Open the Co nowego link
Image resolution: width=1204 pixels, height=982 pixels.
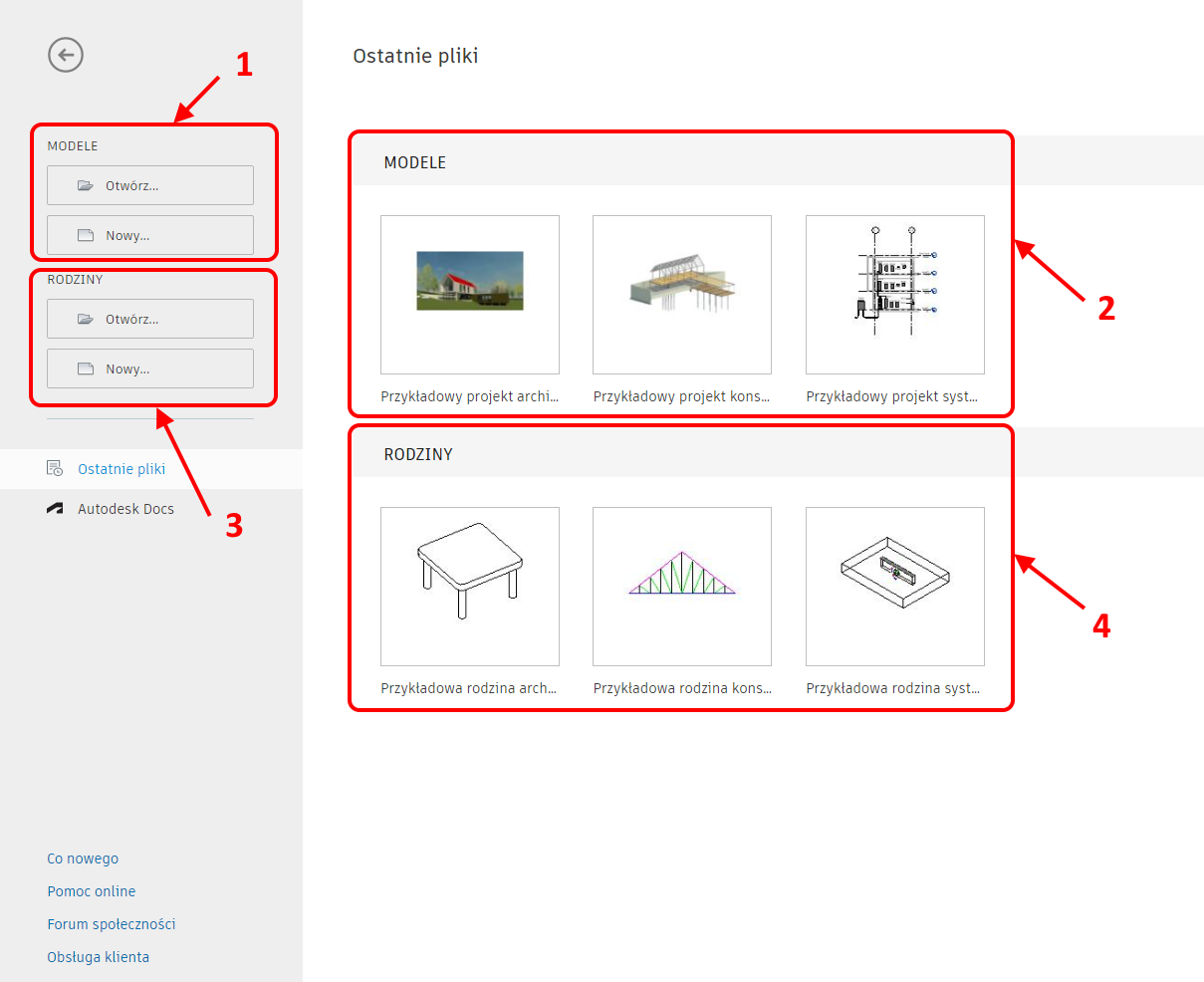[x=83, y=858]
